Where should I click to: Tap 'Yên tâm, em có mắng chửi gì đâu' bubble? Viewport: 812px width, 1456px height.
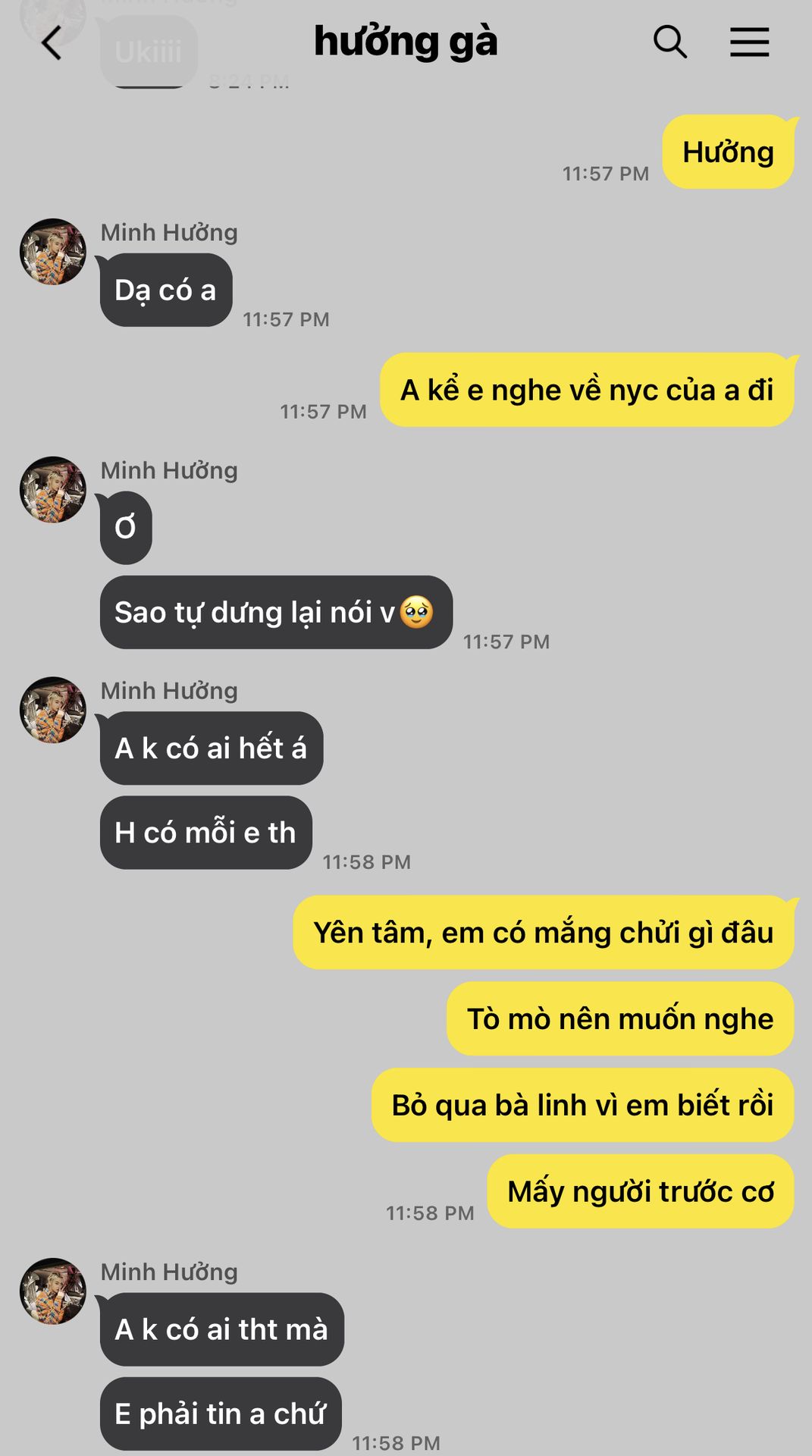pos(544,933)
